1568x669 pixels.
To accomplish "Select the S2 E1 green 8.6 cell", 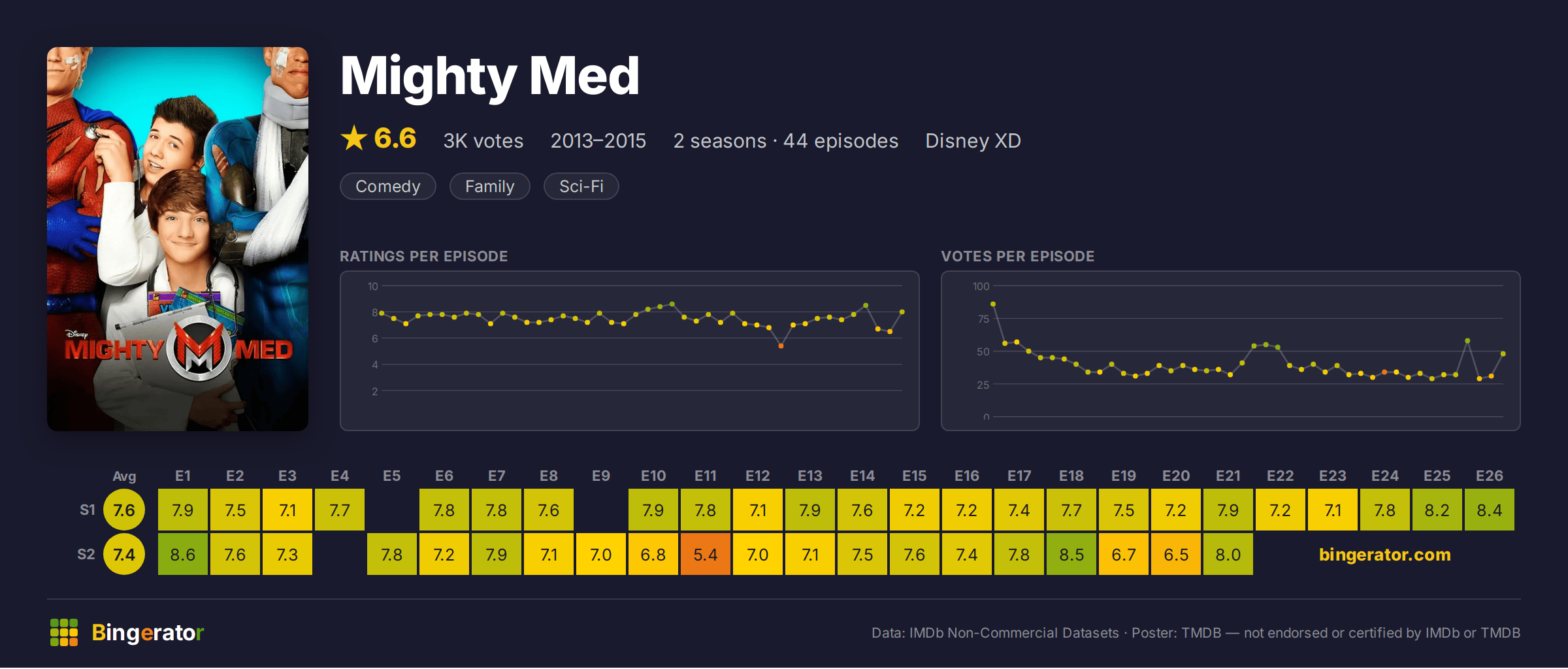I will (183, 554).
